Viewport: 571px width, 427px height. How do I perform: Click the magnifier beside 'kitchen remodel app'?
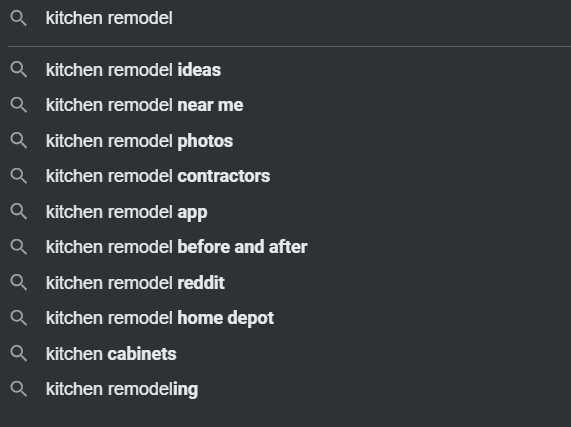click(19, 211)
